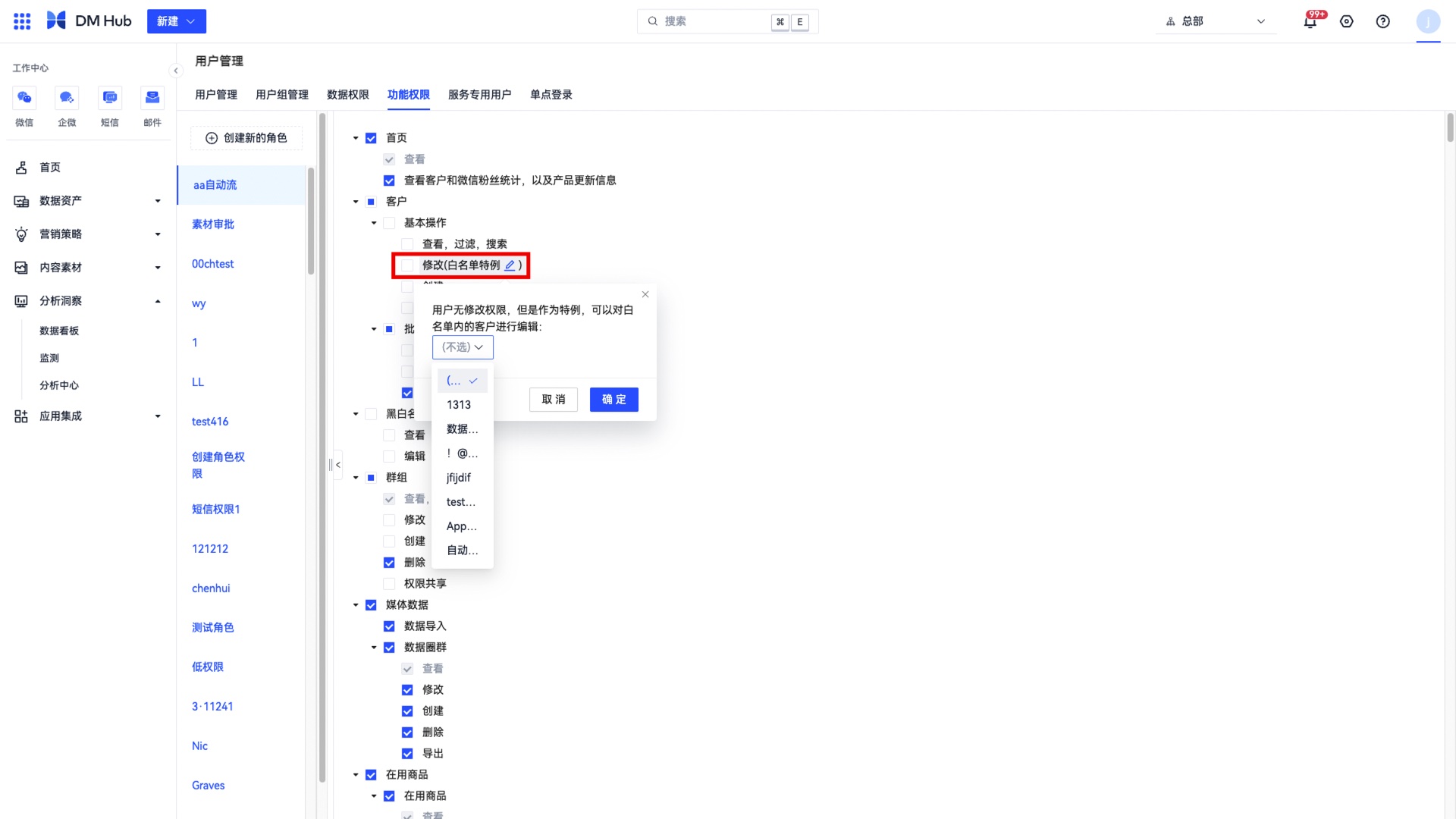
Task: Open the 监测 sidebar item
Action: [49, 358]
